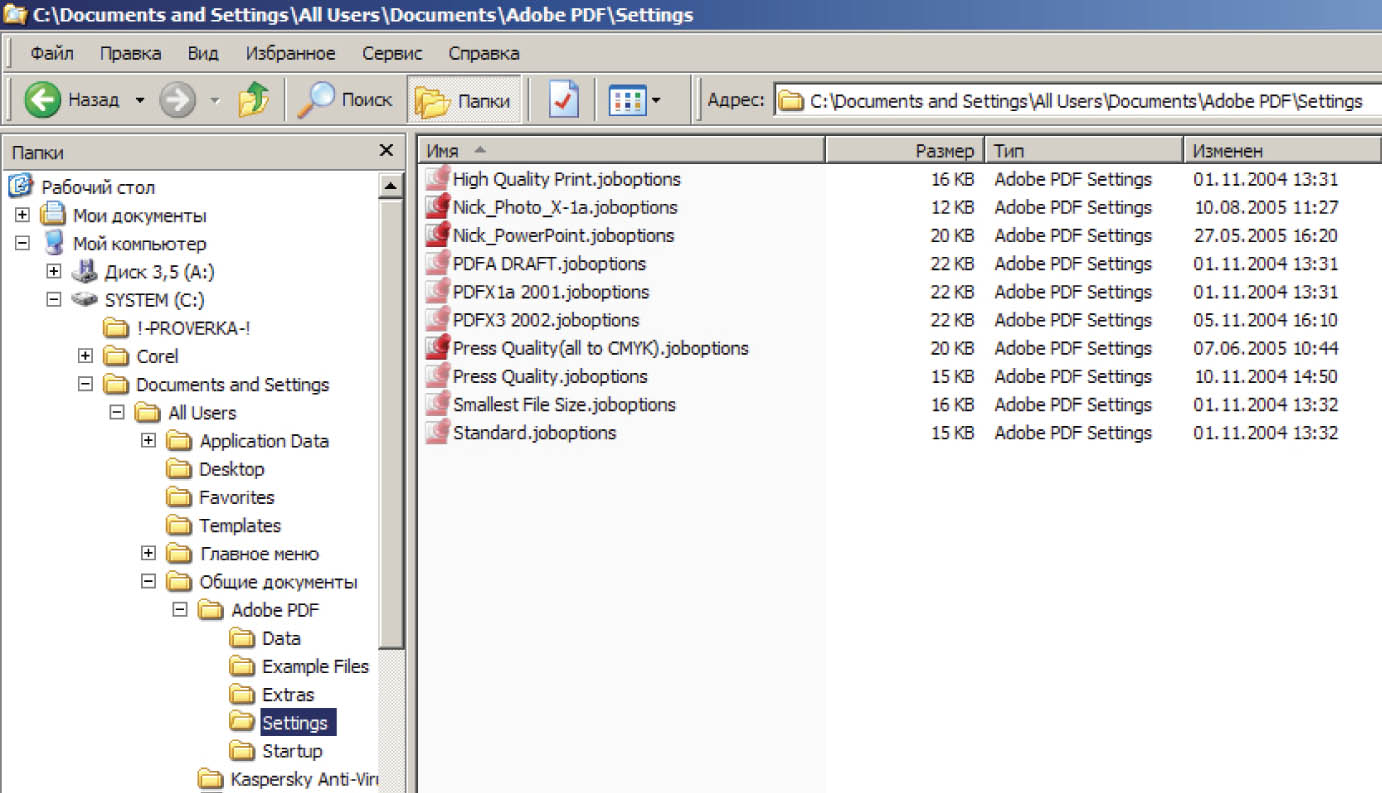Image resolution: width=1382 pixels, height=793 pixels.
Task: Click the folder tree vertical scrollbar thumb
Action: point(392,423)
